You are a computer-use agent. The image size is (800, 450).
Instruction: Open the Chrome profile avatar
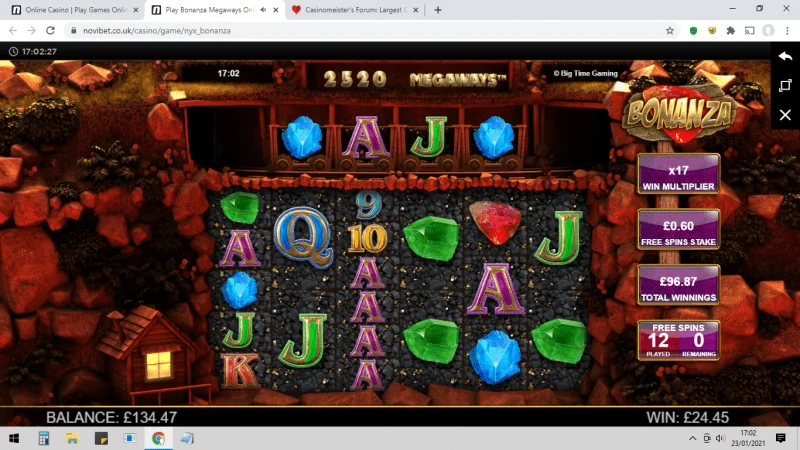click(x=768, y=31)
